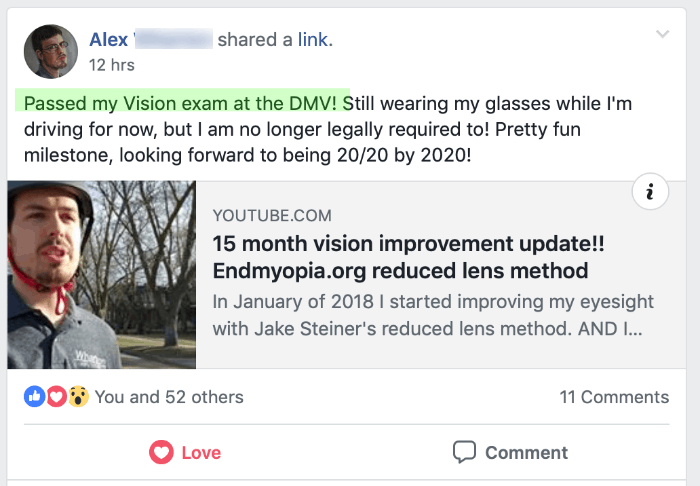Click the heart icon in the Love button

tap(160, 452)
